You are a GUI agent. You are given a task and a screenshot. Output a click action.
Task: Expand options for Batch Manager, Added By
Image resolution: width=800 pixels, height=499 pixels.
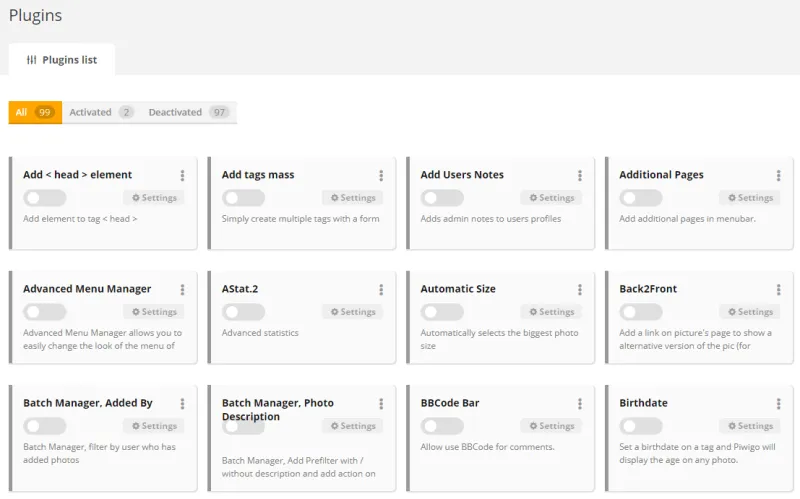coord(182,403)
